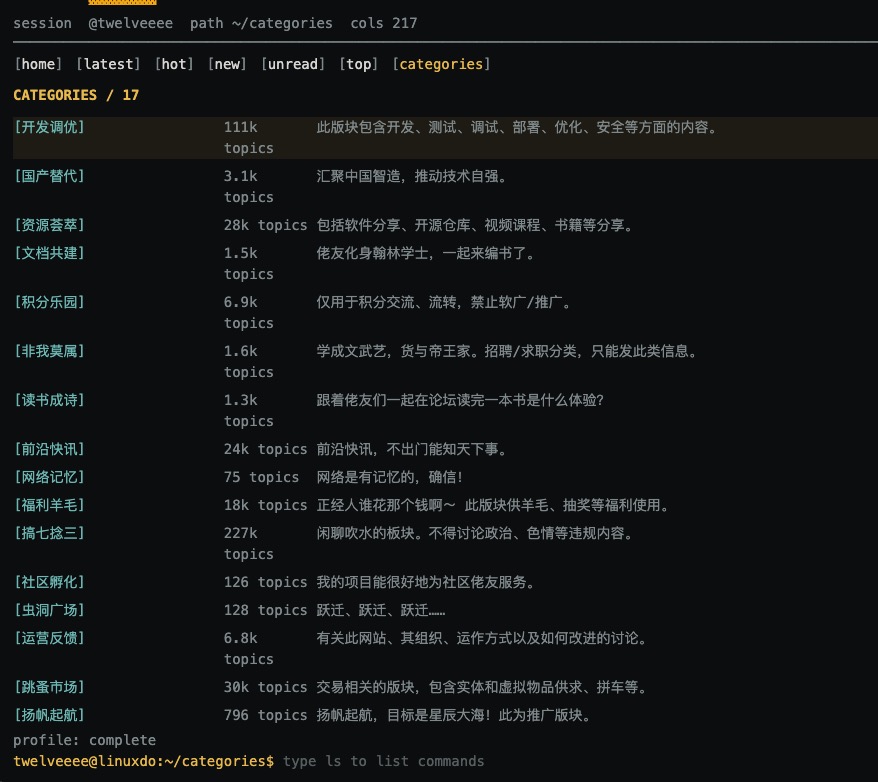Click the 30k topics count
Viewport: 878px width, 782px height.
coord(265,687)
